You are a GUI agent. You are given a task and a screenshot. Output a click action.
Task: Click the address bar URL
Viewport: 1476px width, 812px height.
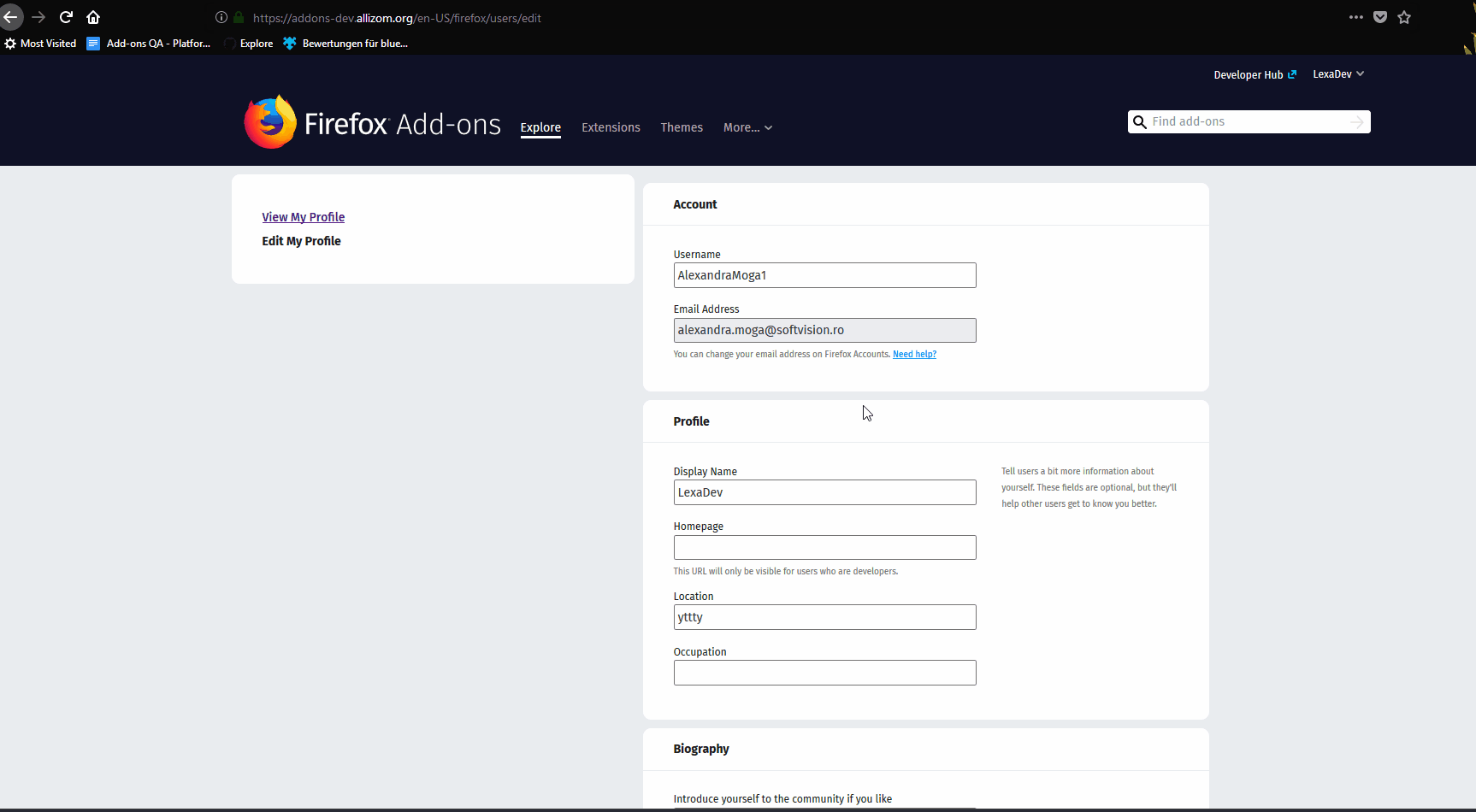pyautogui.click(x=397, y=18)
